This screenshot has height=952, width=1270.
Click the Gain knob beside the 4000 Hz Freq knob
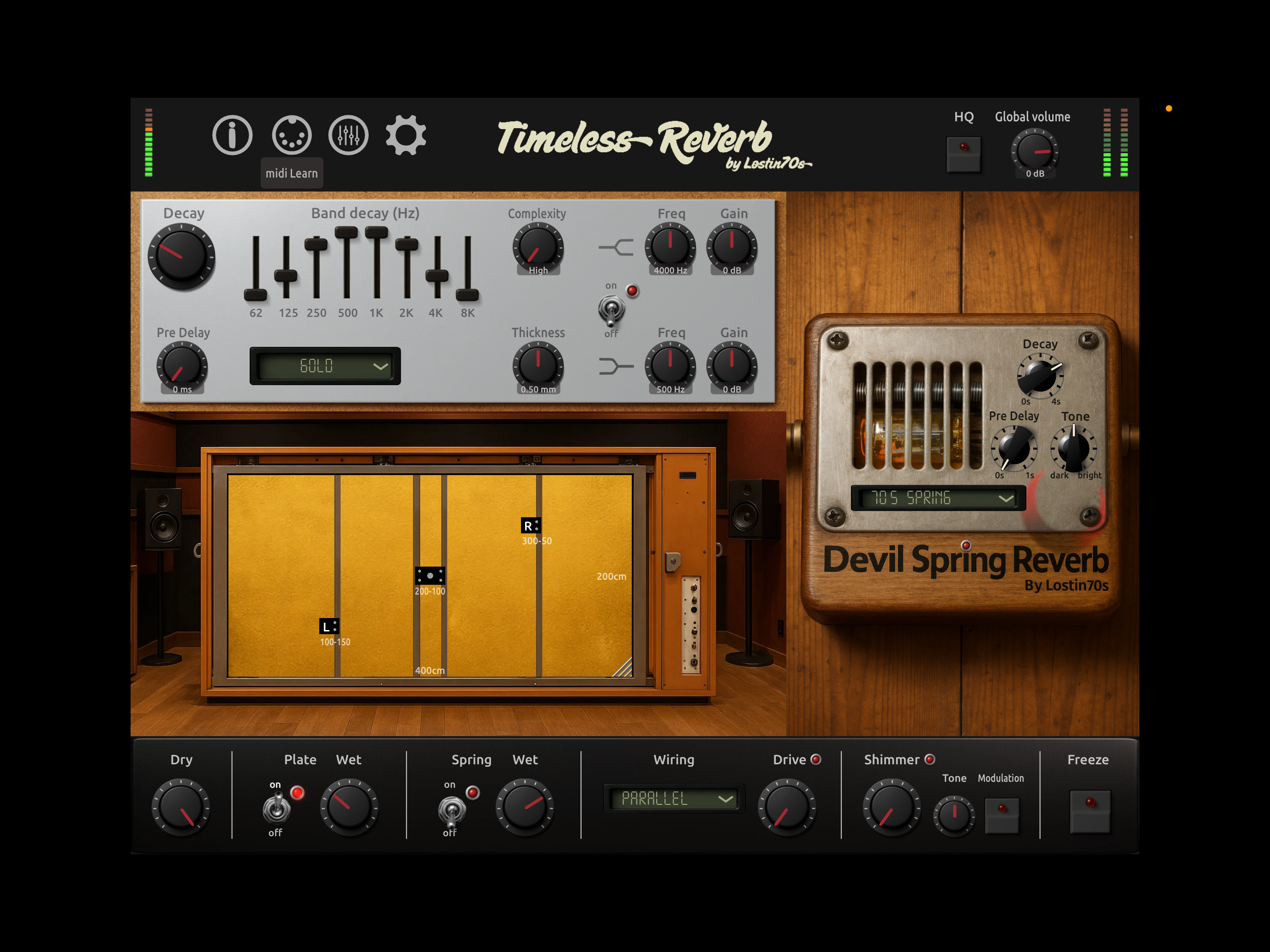coord(731,247)
